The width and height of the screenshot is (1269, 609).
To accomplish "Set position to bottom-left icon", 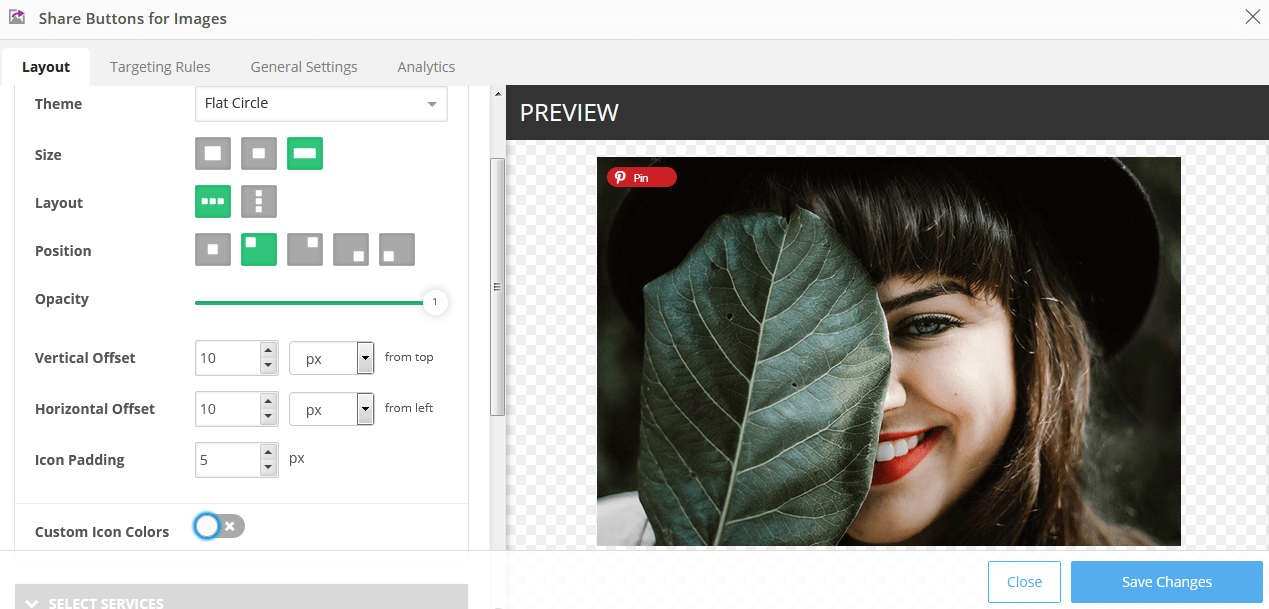I will pos(397,249).
